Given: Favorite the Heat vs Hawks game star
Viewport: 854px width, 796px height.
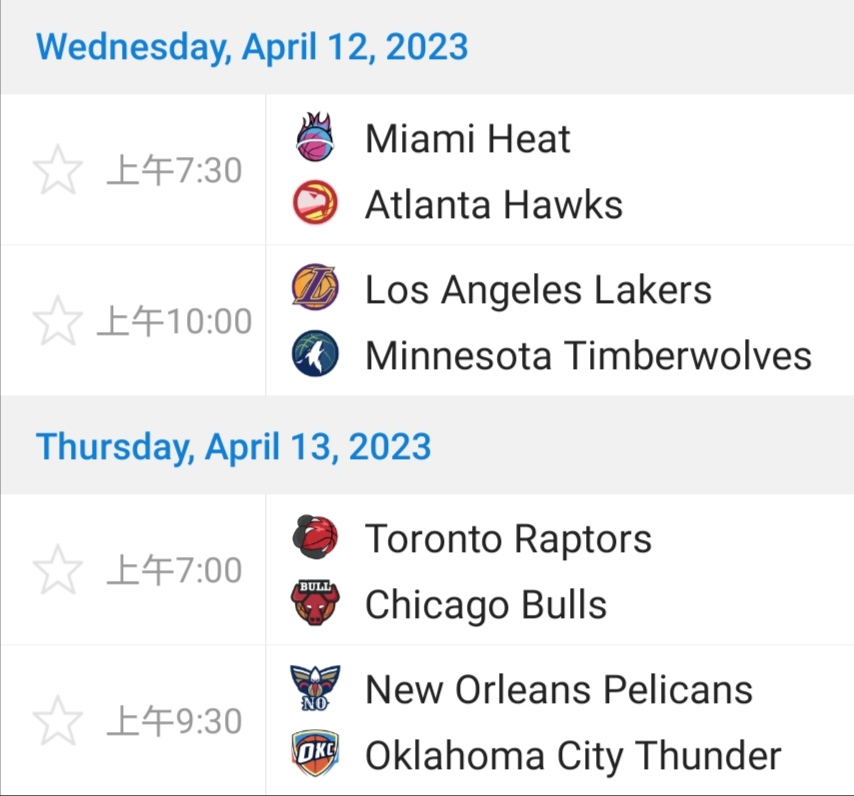Looking at the screenshot, I should (58, 170).
